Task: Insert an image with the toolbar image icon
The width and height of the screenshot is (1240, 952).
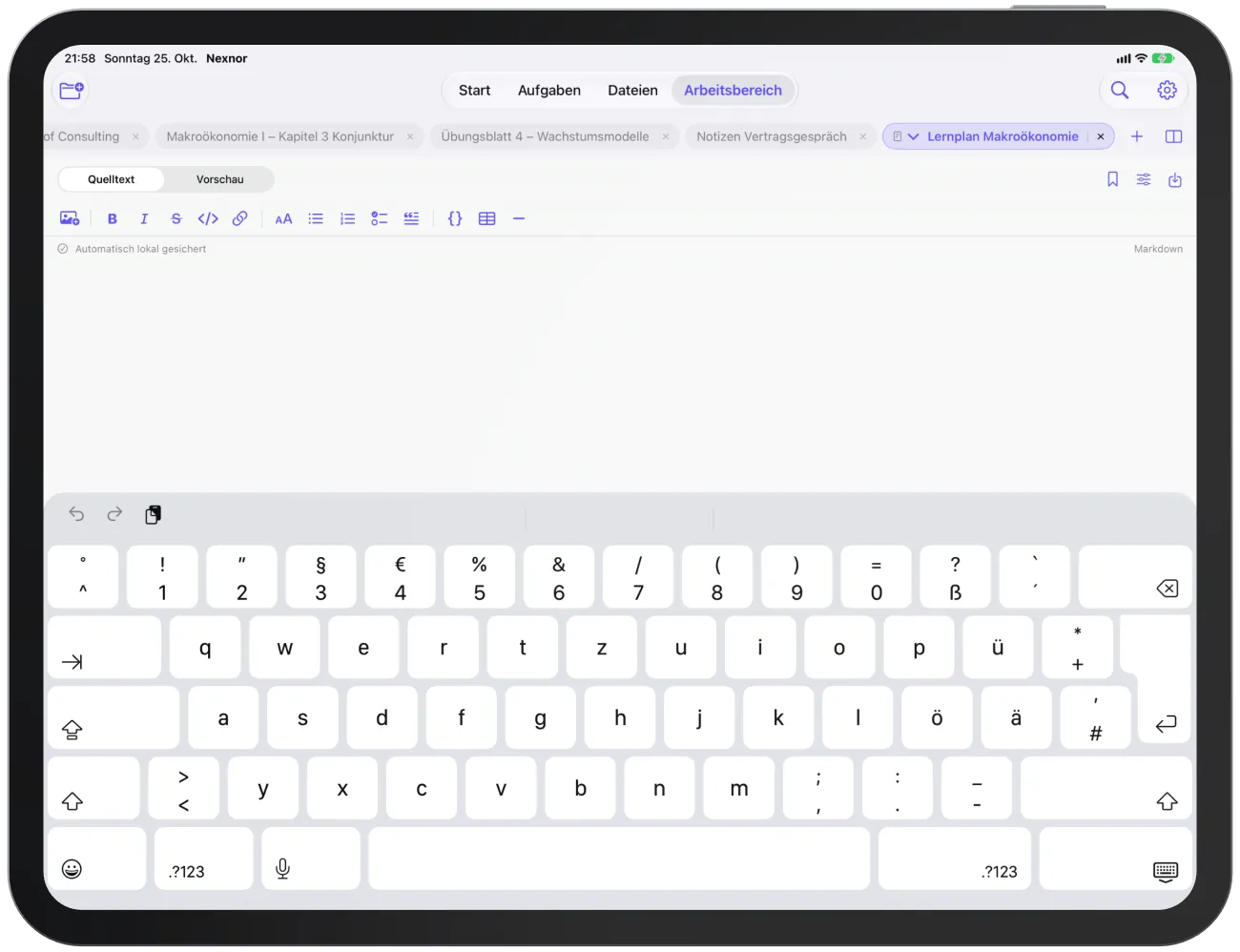Action: pyautogui.click(x=70, y=218)
